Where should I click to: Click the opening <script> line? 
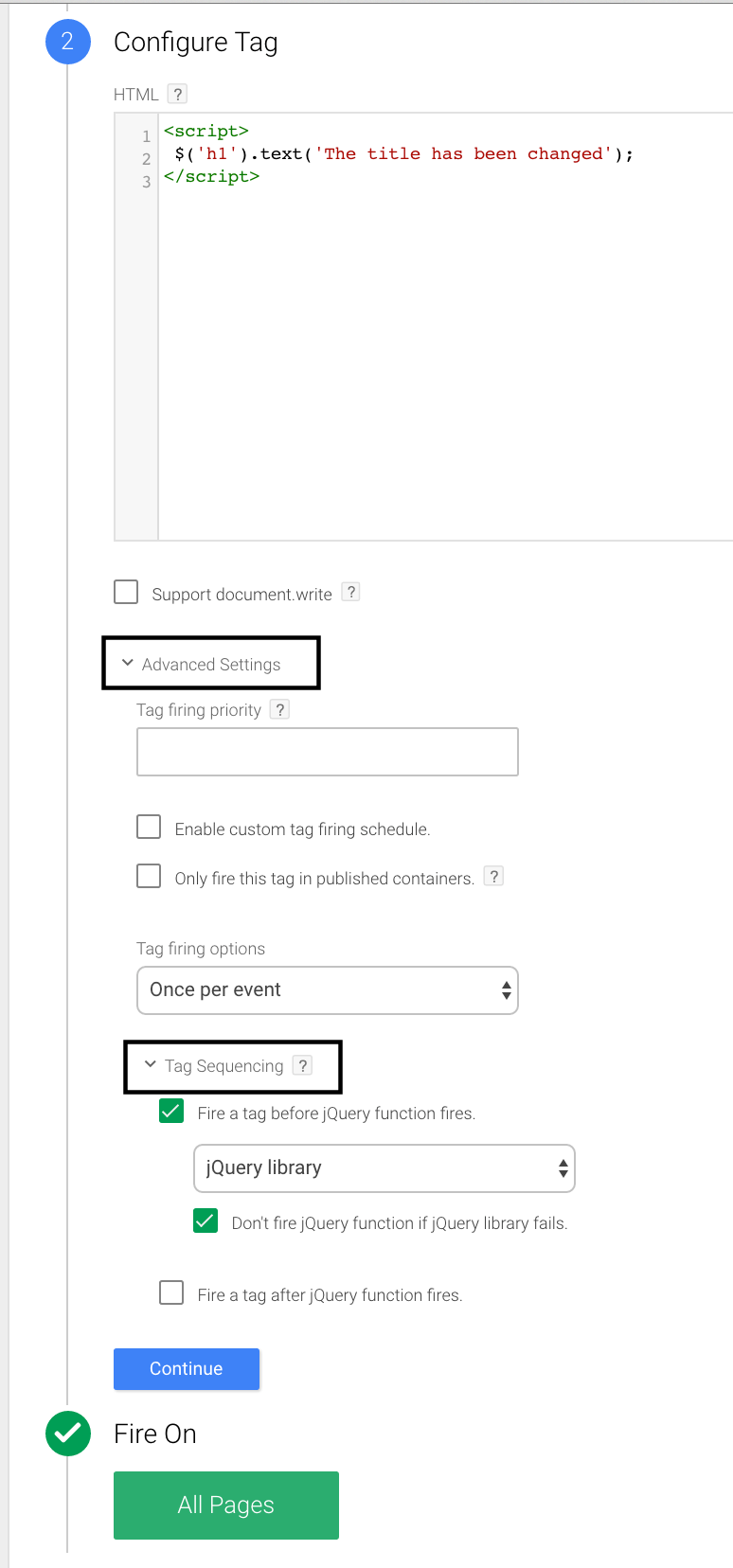click(x=206, y=131)
